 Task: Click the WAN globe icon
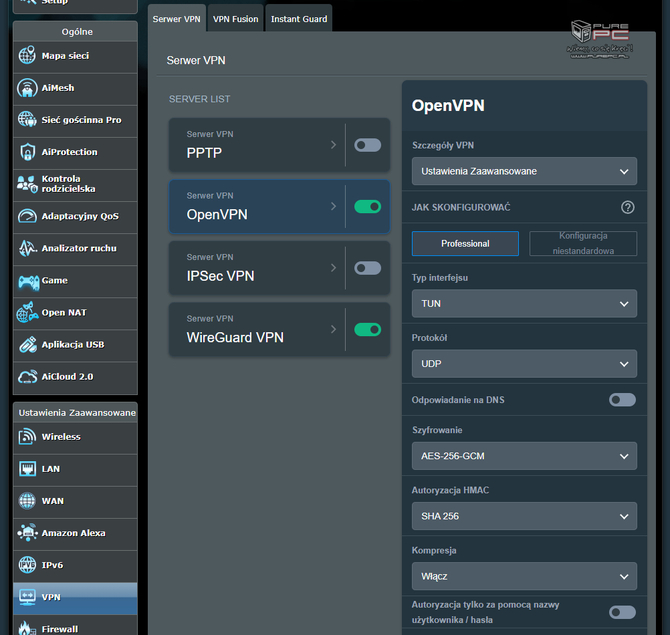(x=27, y=501)
